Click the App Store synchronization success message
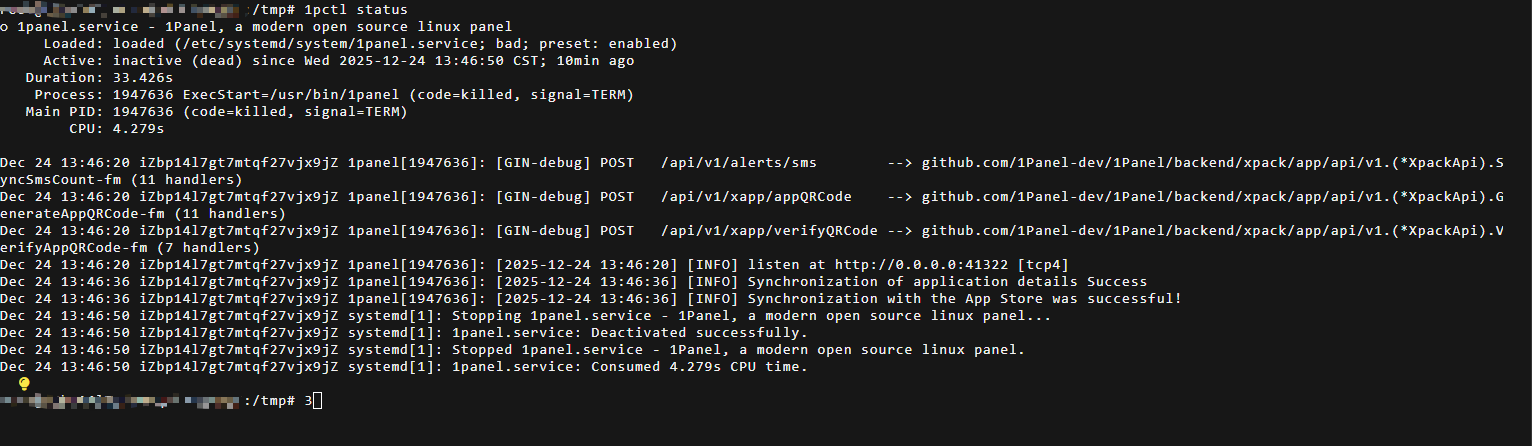 coord(964,299)
